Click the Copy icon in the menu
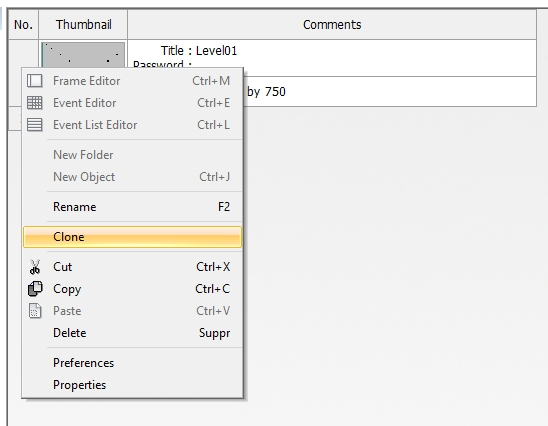 (35, 289)
